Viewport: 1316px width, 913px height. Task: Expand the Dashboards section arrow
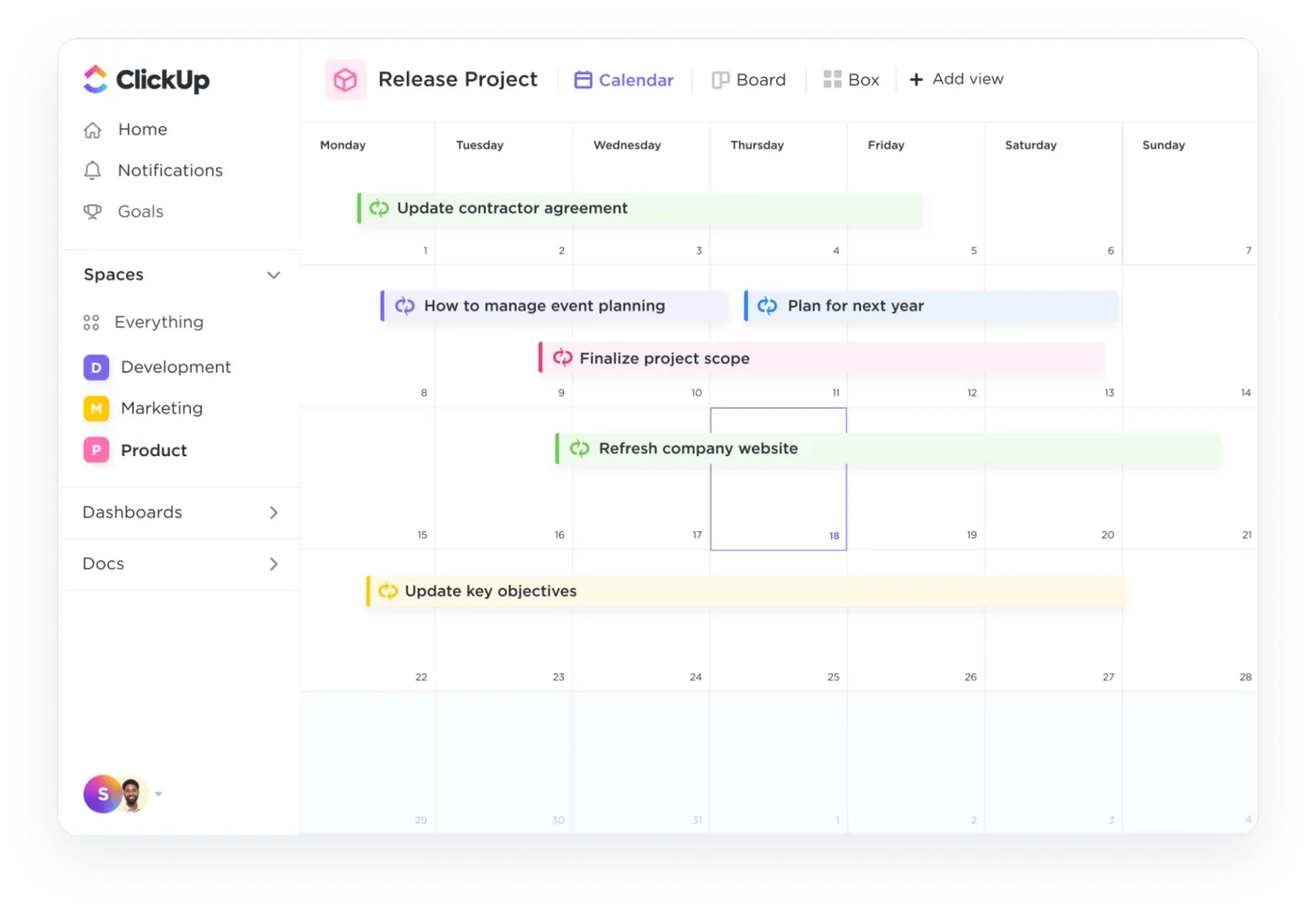pos(274,512)
